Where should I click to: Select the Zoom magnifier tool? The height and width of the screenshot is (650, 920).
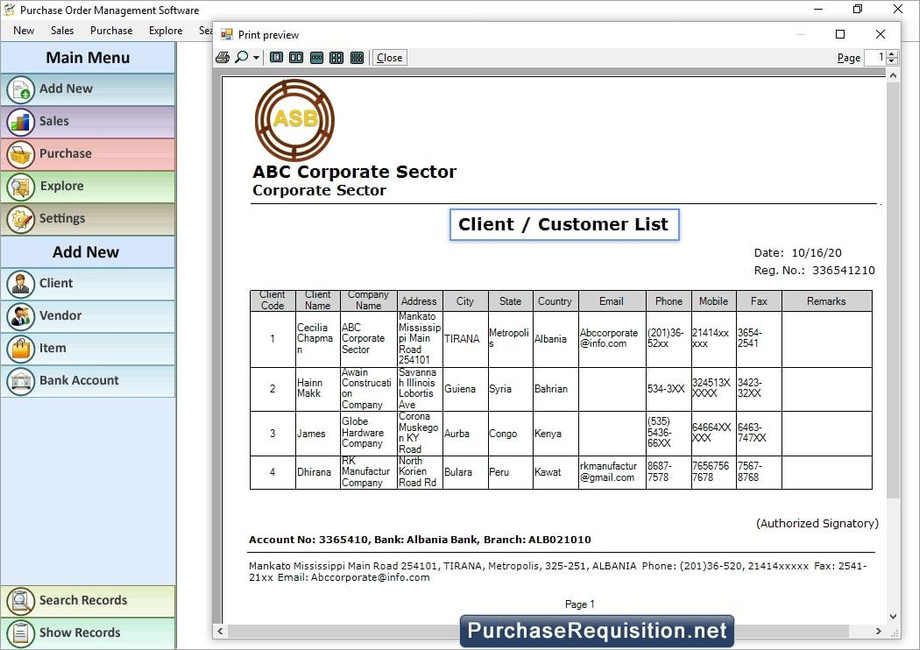[x=242, y=57]
